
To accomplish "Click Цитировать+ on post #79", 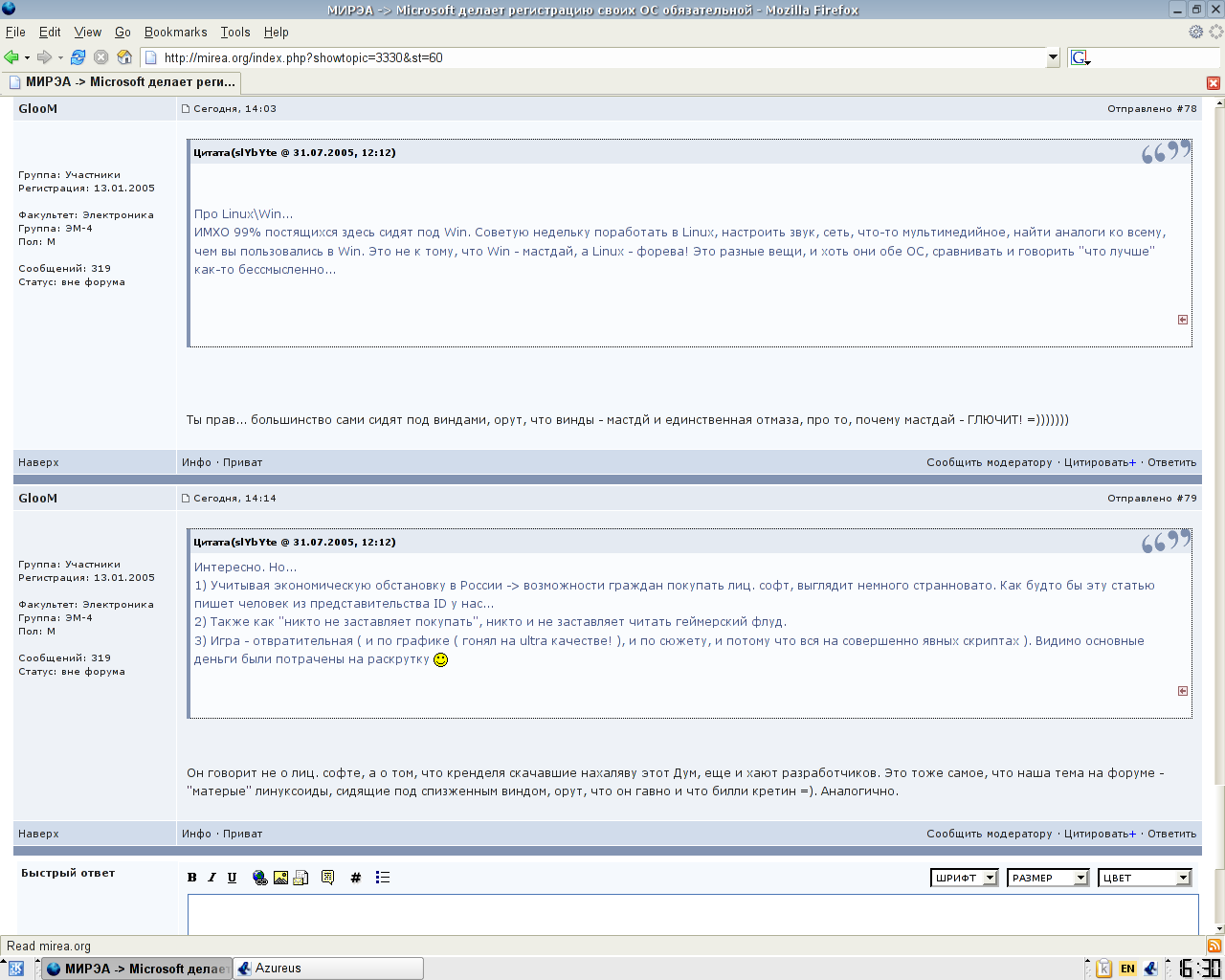I will 1100,834.
